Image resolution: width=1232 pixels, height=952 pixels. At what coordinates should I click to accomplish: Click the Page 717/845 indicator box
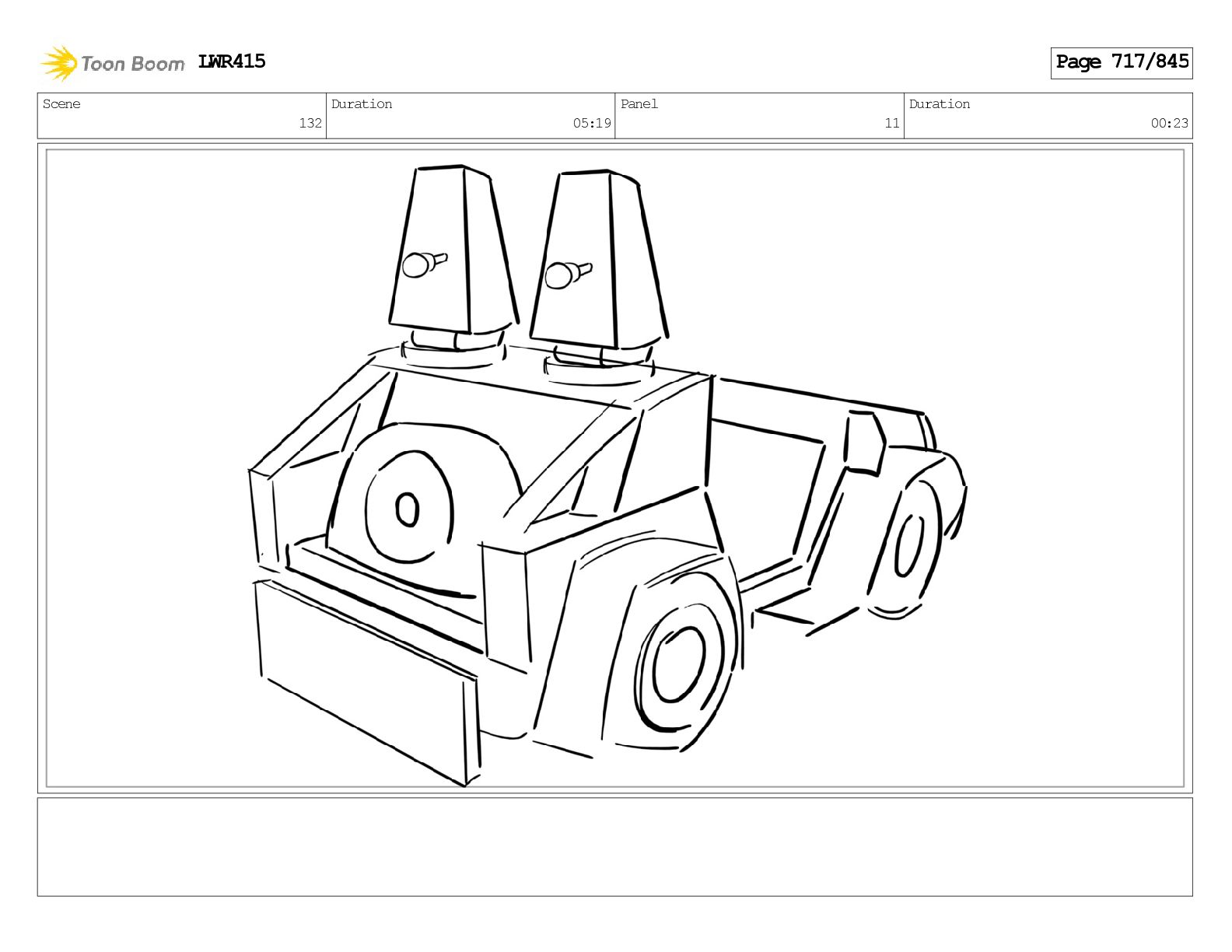tap(1121, 62)
